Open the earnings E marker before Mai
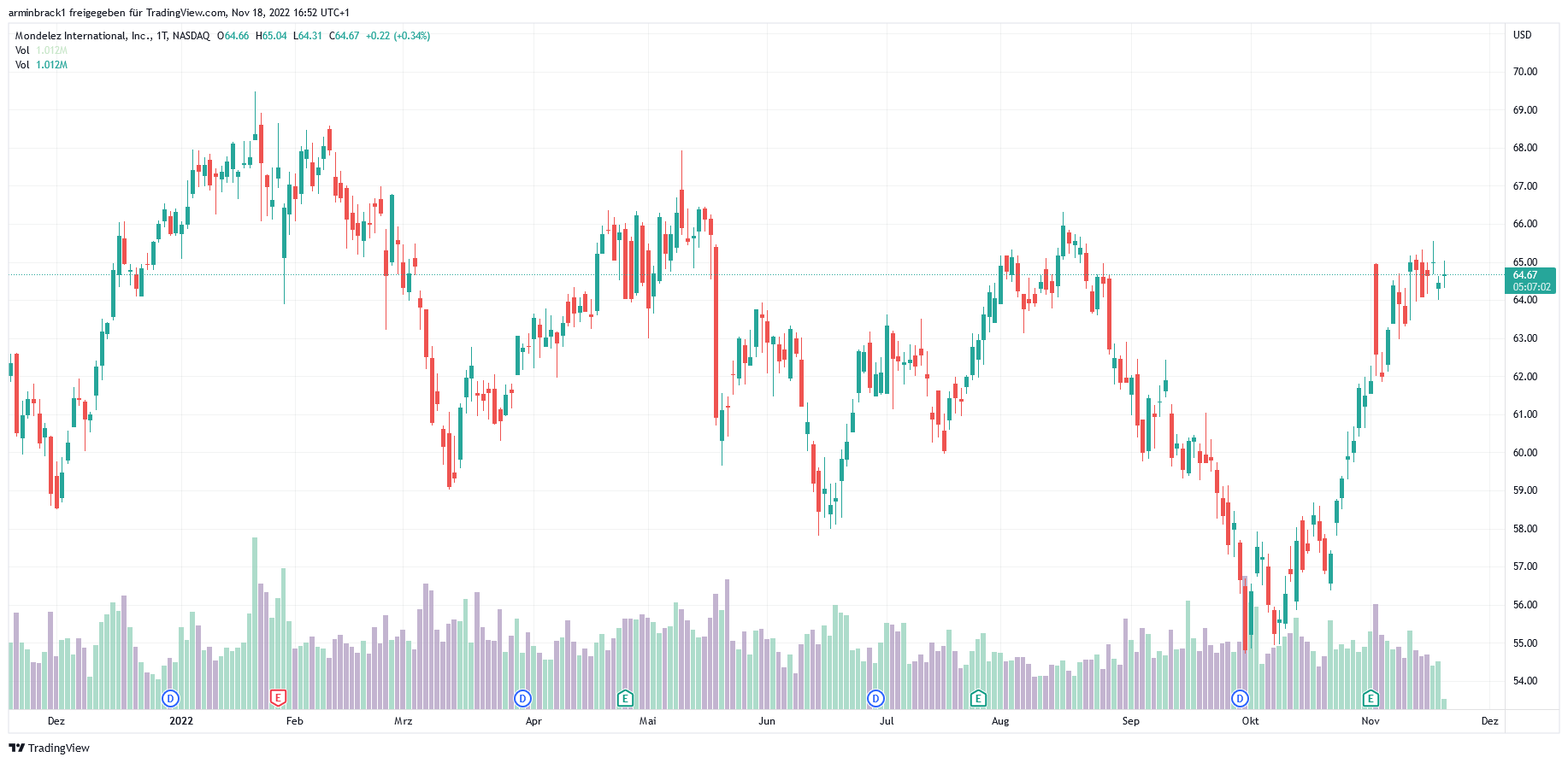The width and height of the screenshot is (1568, 763). click(x=626, y=698)
